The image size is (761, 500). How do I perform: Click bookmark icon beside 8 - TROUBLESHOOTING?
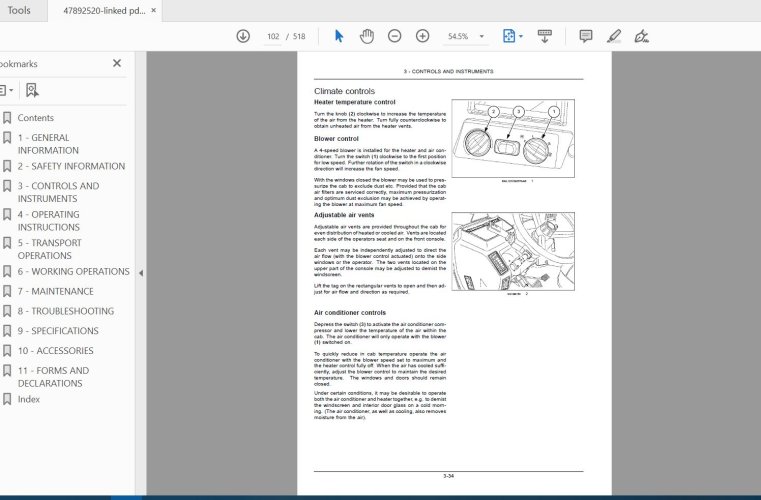[7, 311]
